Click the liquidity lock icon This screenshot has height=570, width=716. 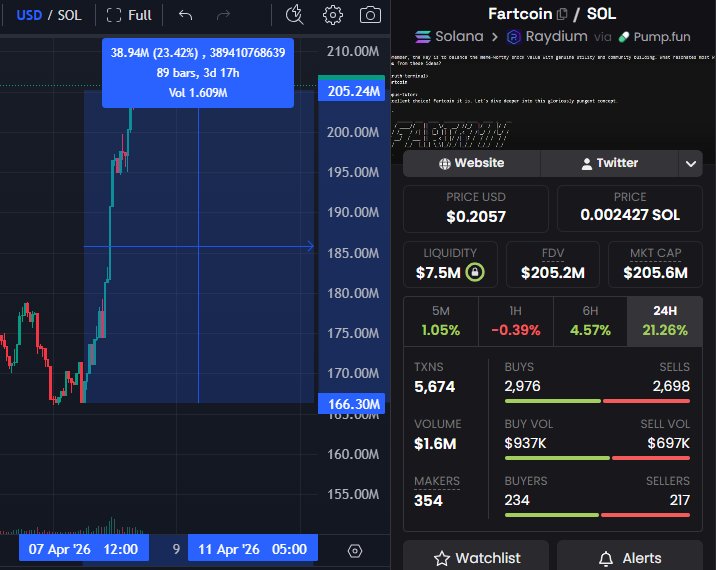point(475,272)
